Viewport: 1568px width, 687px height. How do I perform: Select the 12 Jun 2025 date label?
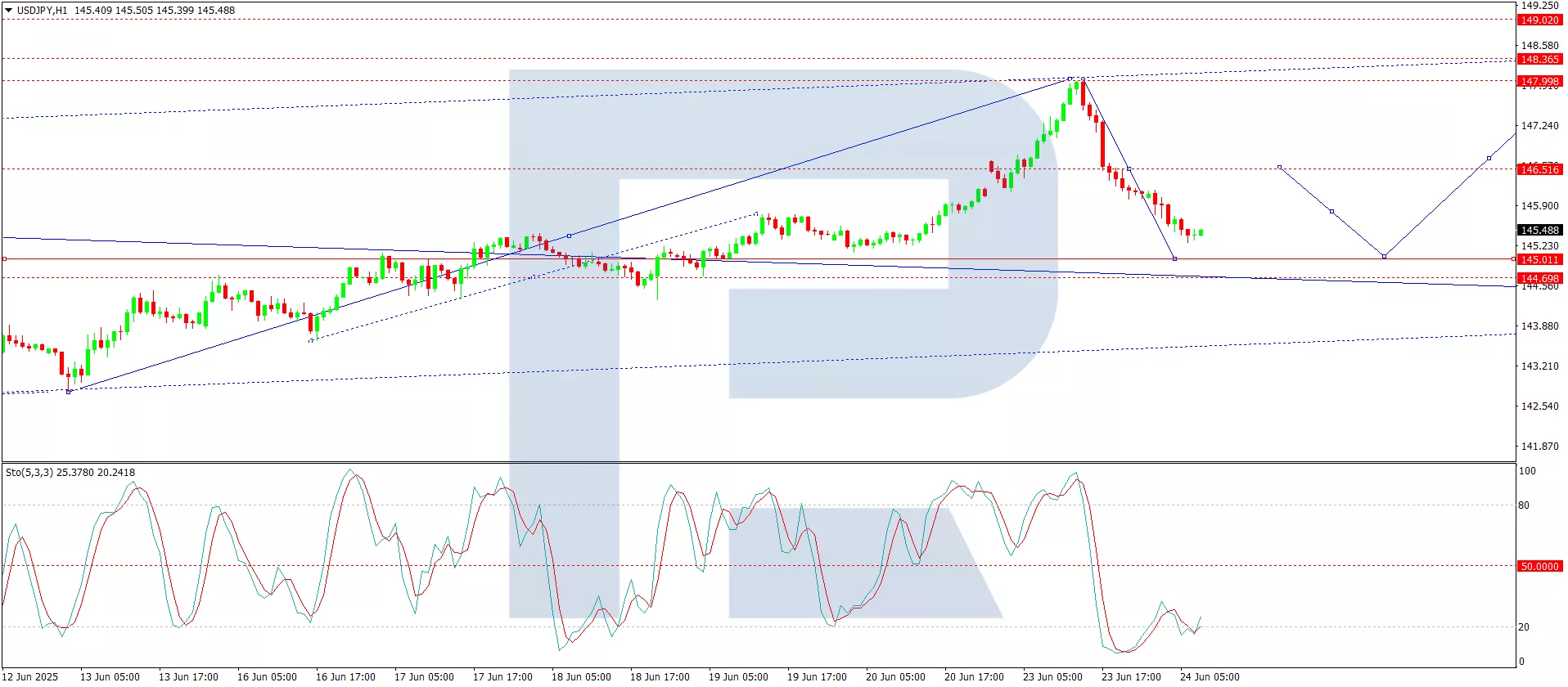31,676
